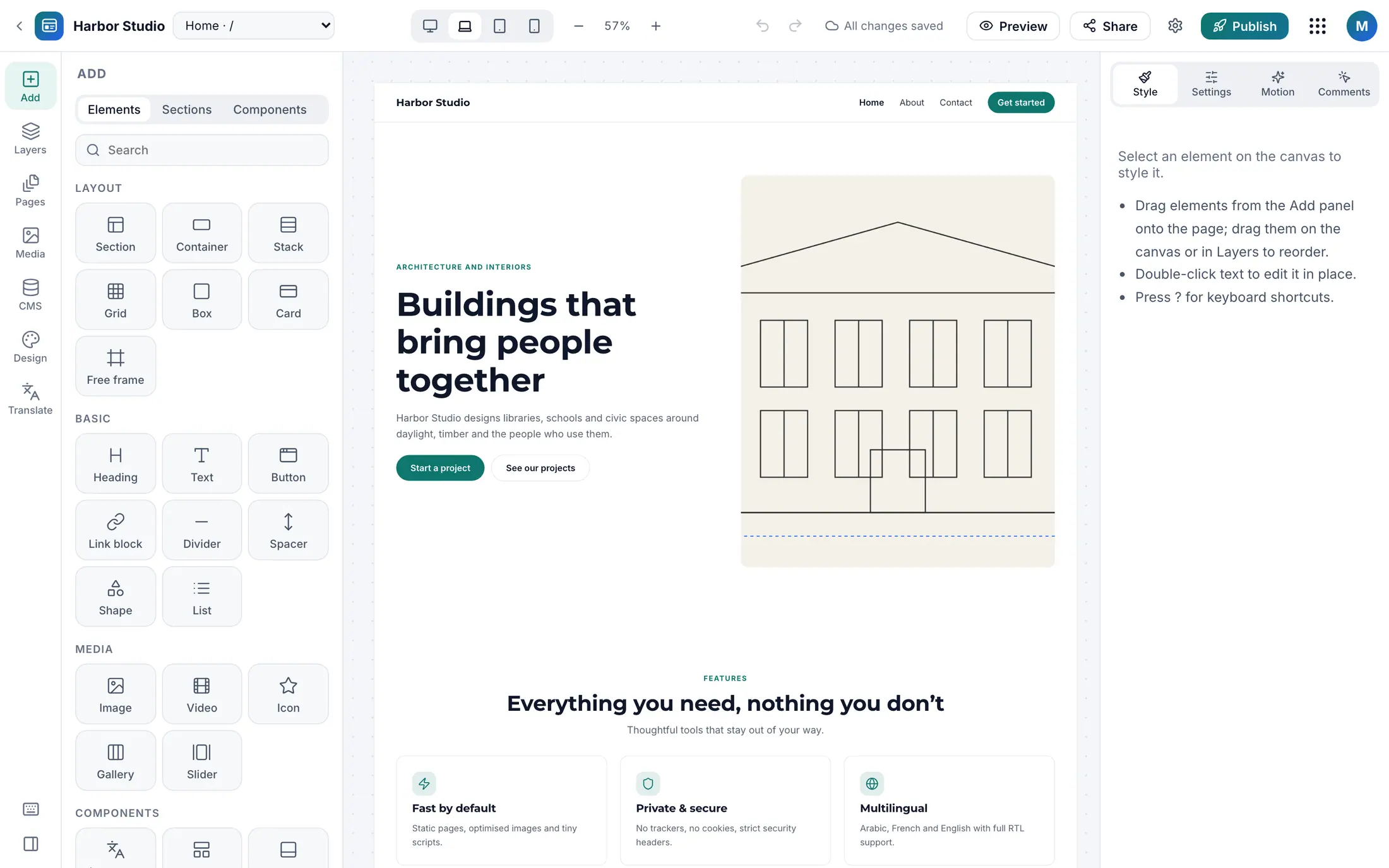The image size is (1389, 868).
Task: Click Start a project button
Action: 440,468
